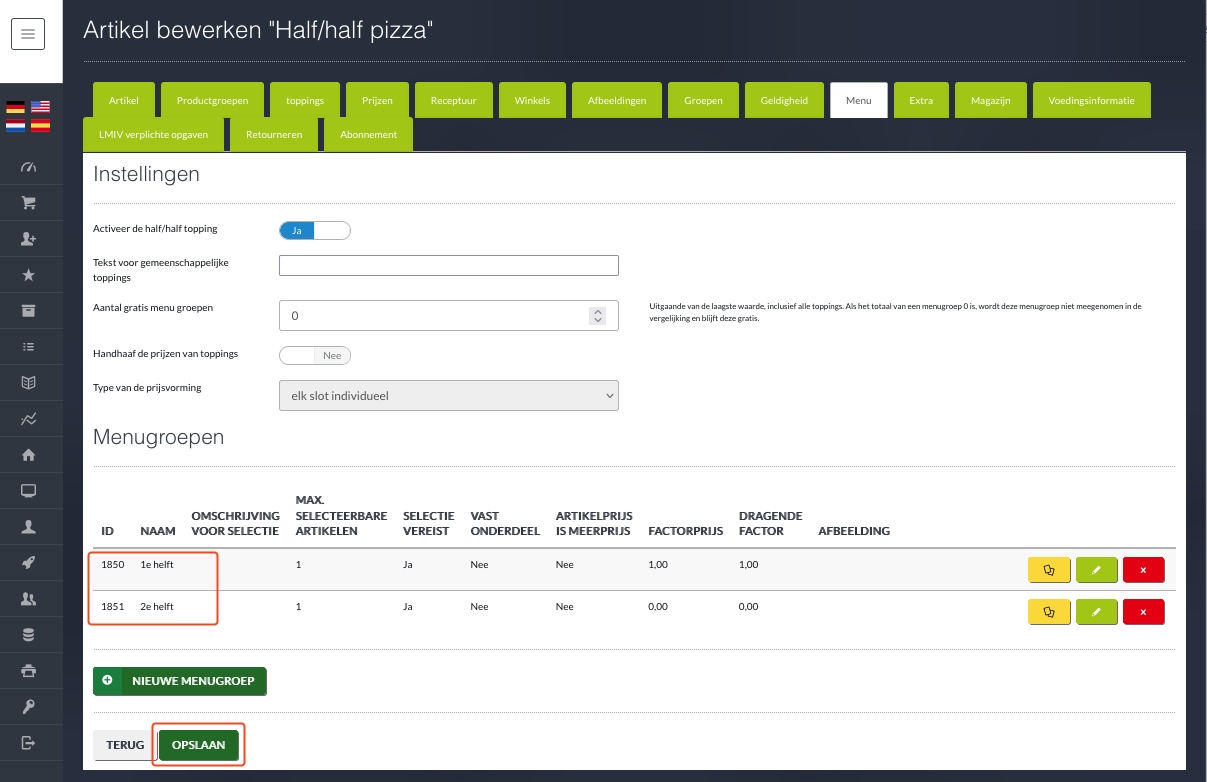Click "Nieuwe menugroep" button
The height and width of the screenshot is (782, 1207).
tap(180, 681)
